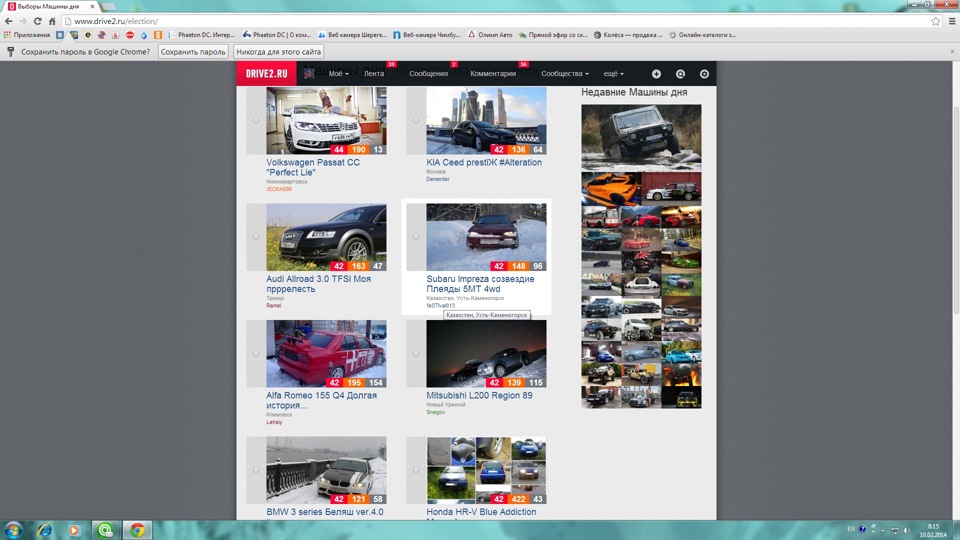Open the "KIA Ceed prestIЖ #Alteration" link
960x540 pixels.
click(x=484, y=162)
